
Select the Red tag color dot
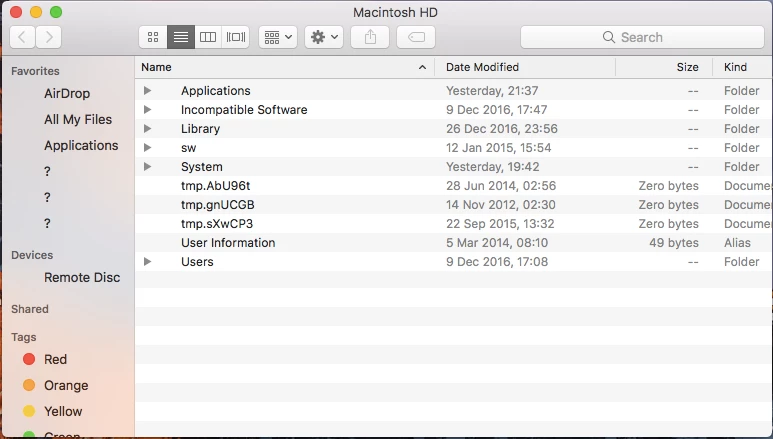pyautogui.click(x=29, y=359)
